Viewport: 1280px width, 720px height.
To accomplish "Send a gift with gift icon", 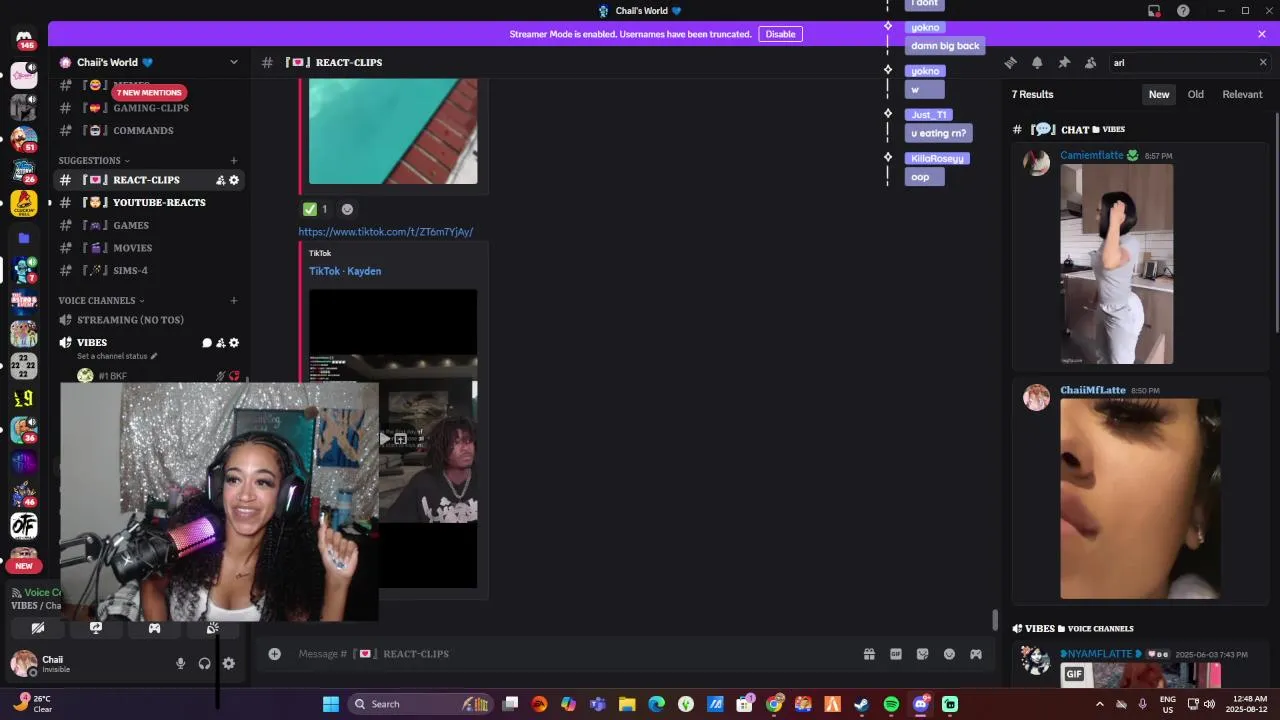I will tap(869, 654).
